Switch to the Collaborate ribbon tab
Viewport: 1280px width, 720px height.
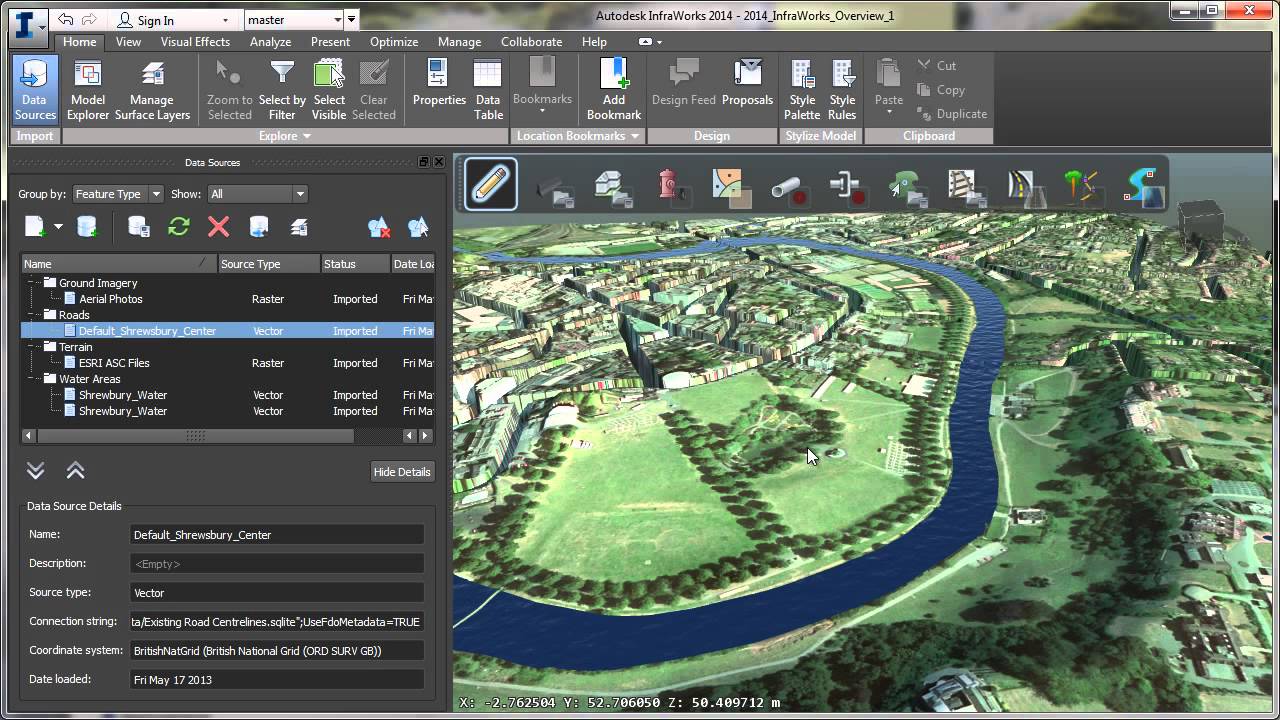pos(531,42)
